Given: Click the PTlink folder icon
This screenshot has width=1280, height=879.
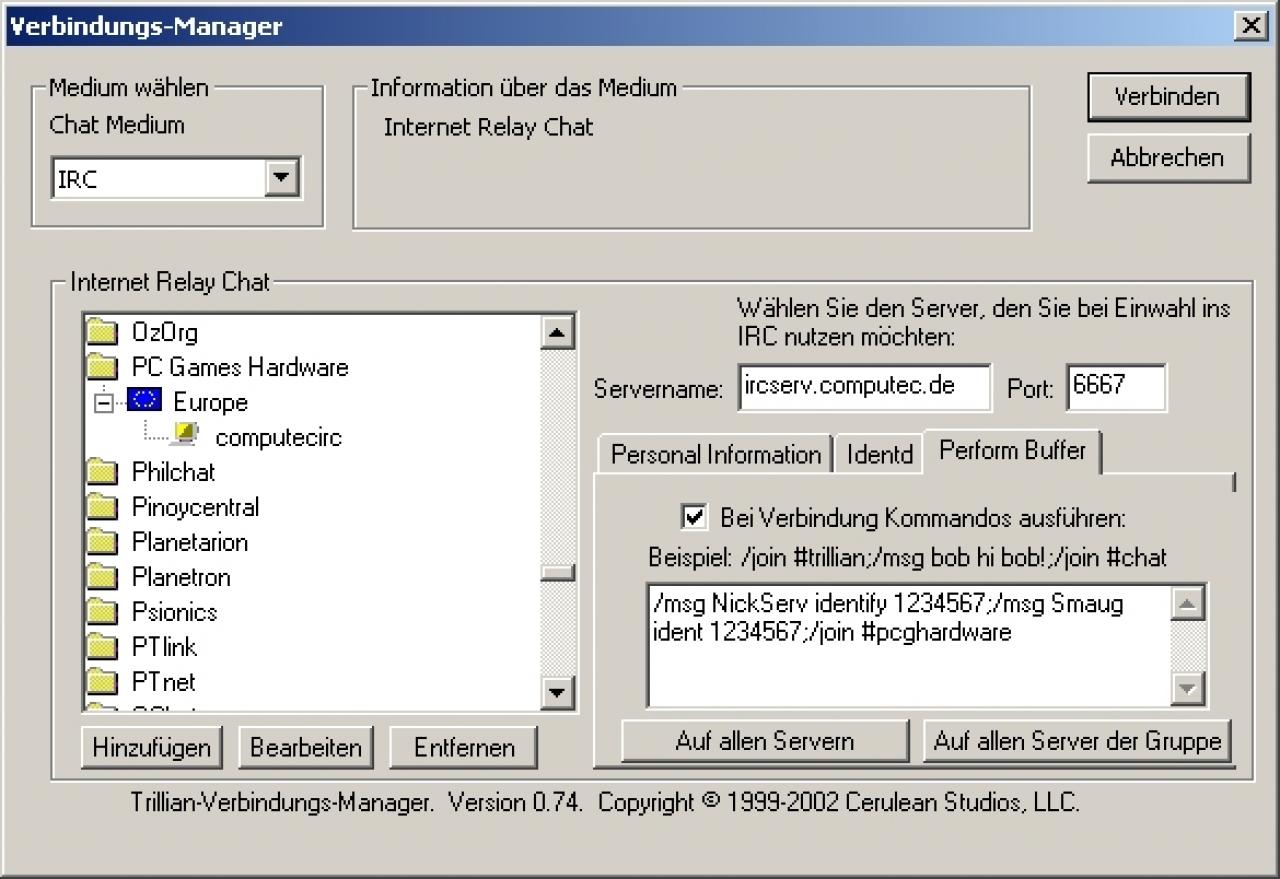Looking at the screenshot, I should tap(101, 647).
